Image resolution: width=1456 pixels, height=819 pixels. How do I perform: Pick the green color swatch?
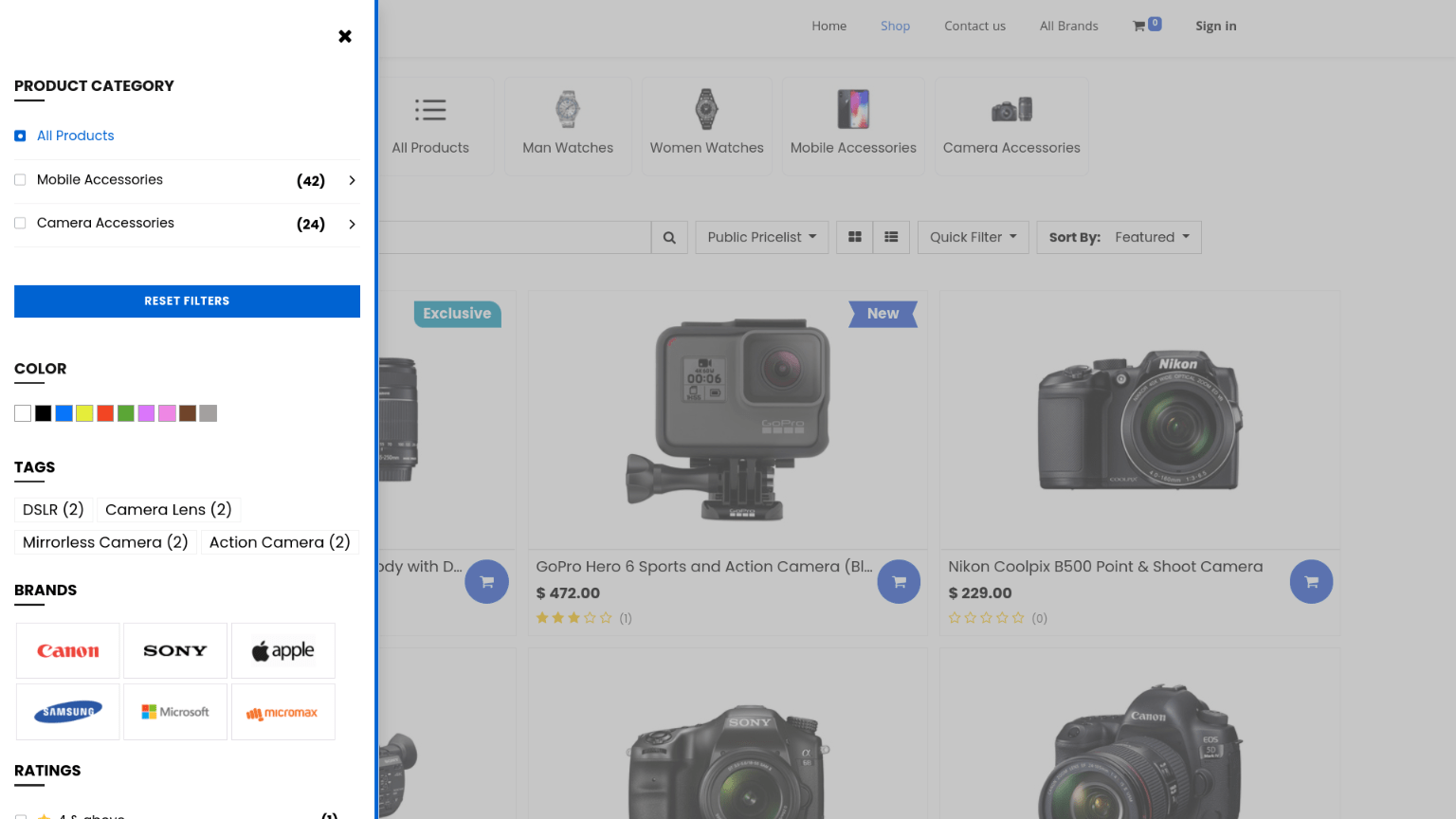click(x=126, y=413)
